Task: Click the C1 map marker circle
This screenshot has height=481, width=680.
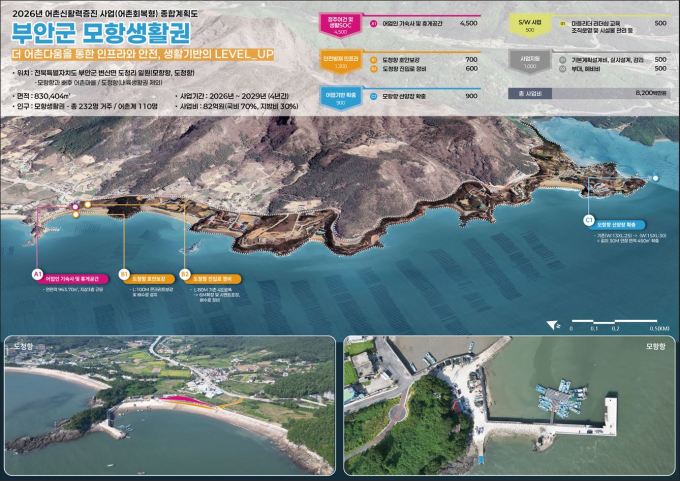Action: pos(589,221)
